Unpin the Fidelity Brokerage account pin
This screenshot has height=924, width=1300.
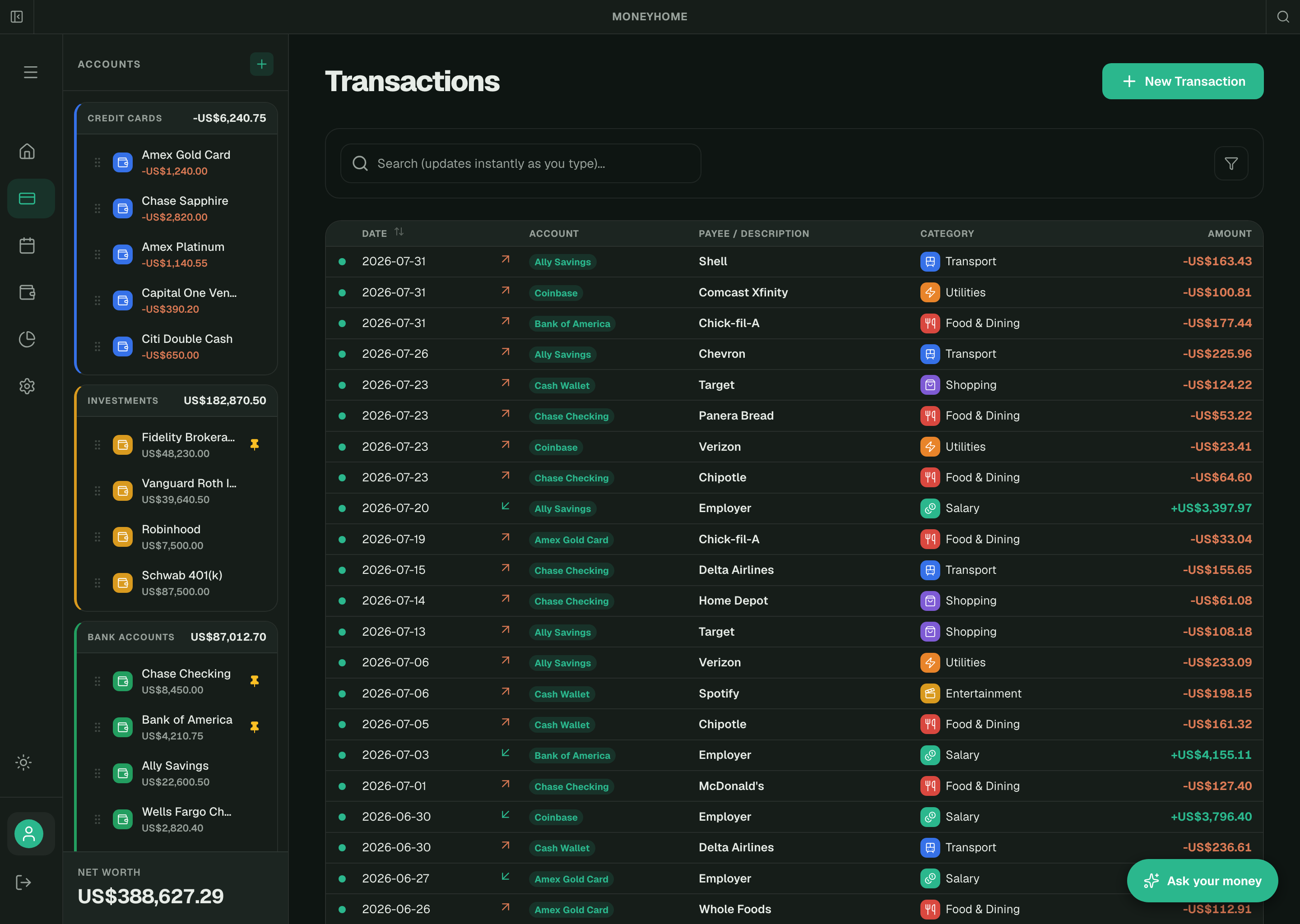click(x=255, y=445)
